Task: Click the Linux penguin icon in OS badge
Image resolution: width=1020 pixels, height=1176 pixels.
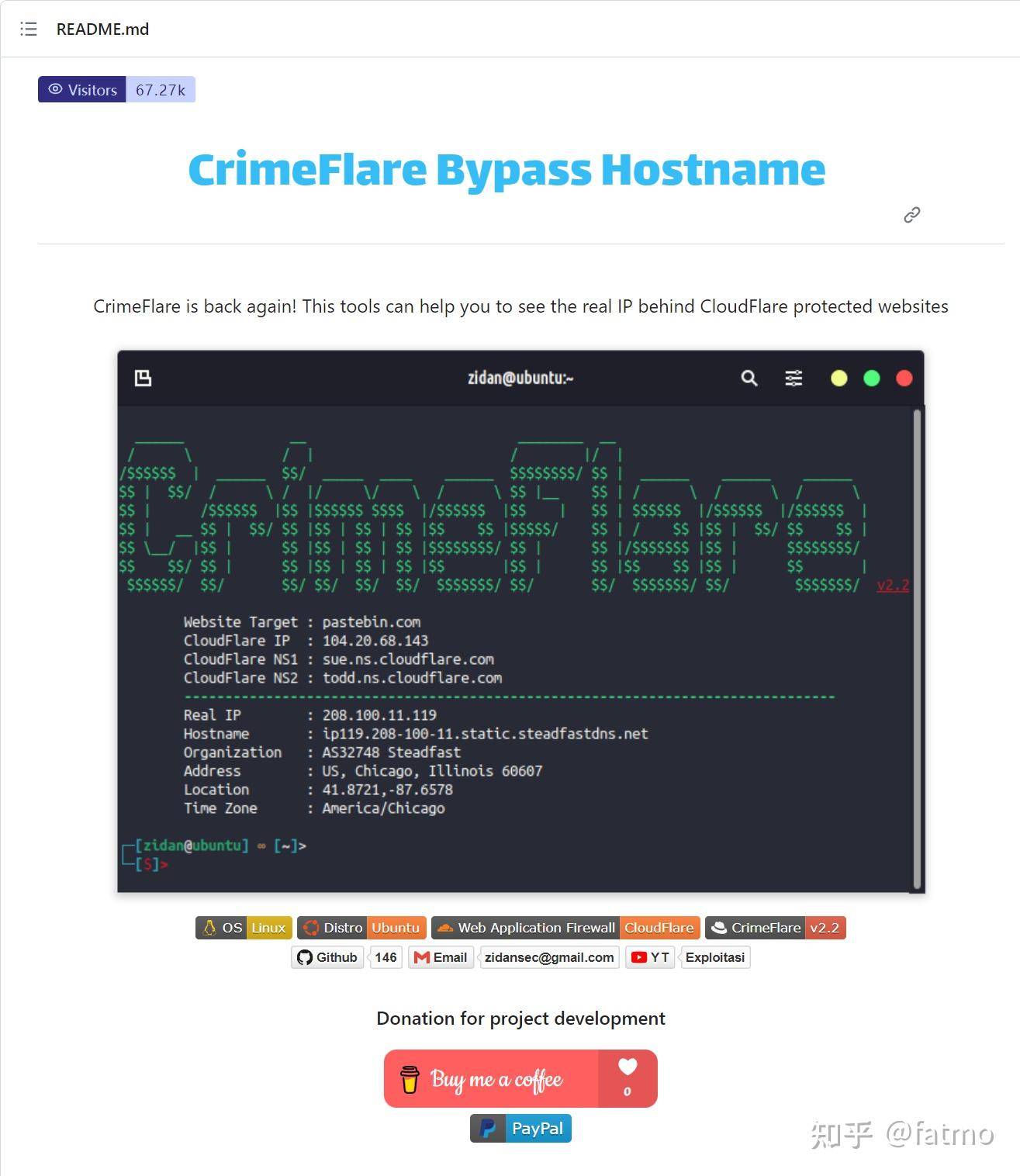Action: tap(209, 928)
